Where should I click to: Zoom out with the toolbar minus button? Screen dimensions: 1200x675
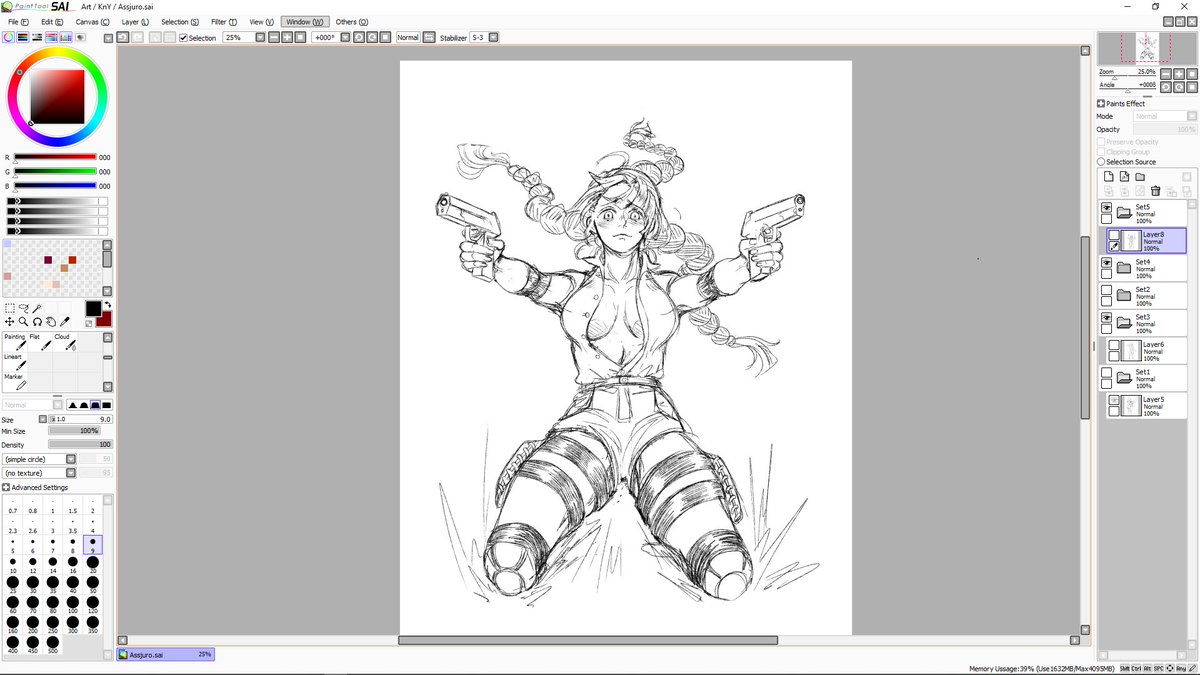[273, 37]
